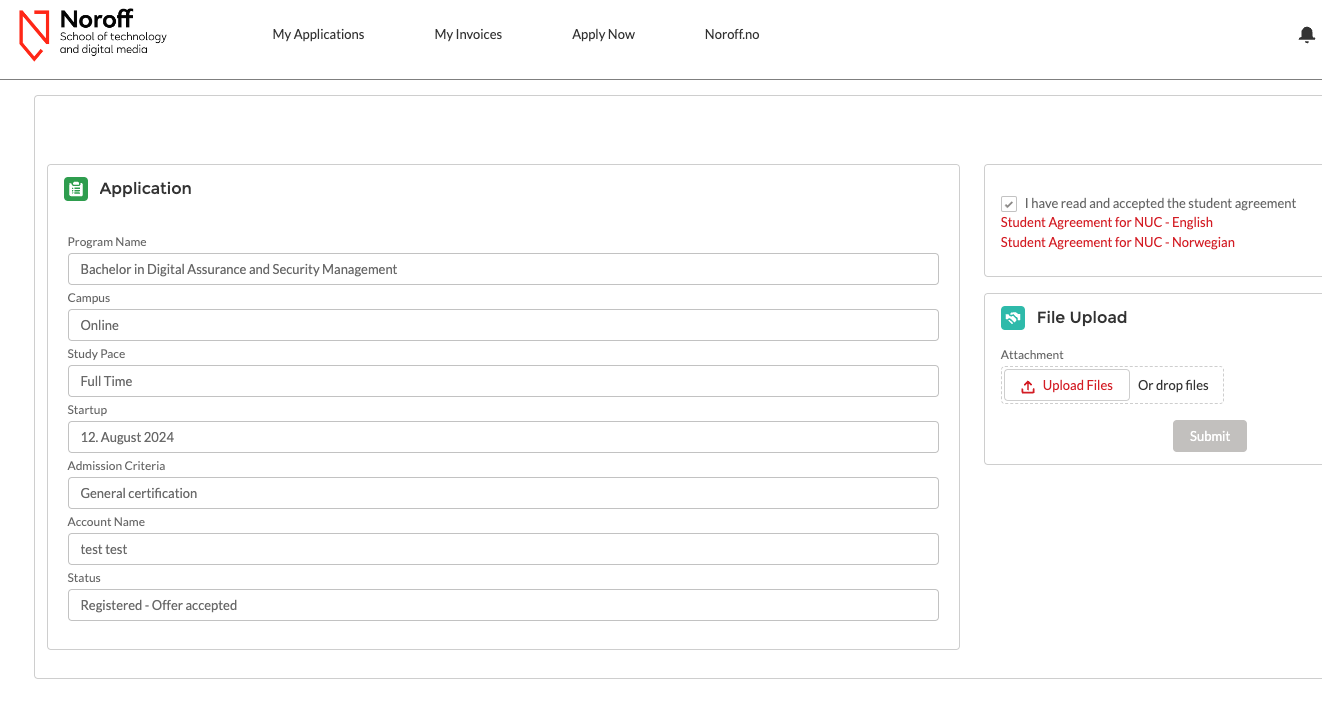Click the teal File Upload panel icon
1322x727 pixels.
tap(1012, 317)
